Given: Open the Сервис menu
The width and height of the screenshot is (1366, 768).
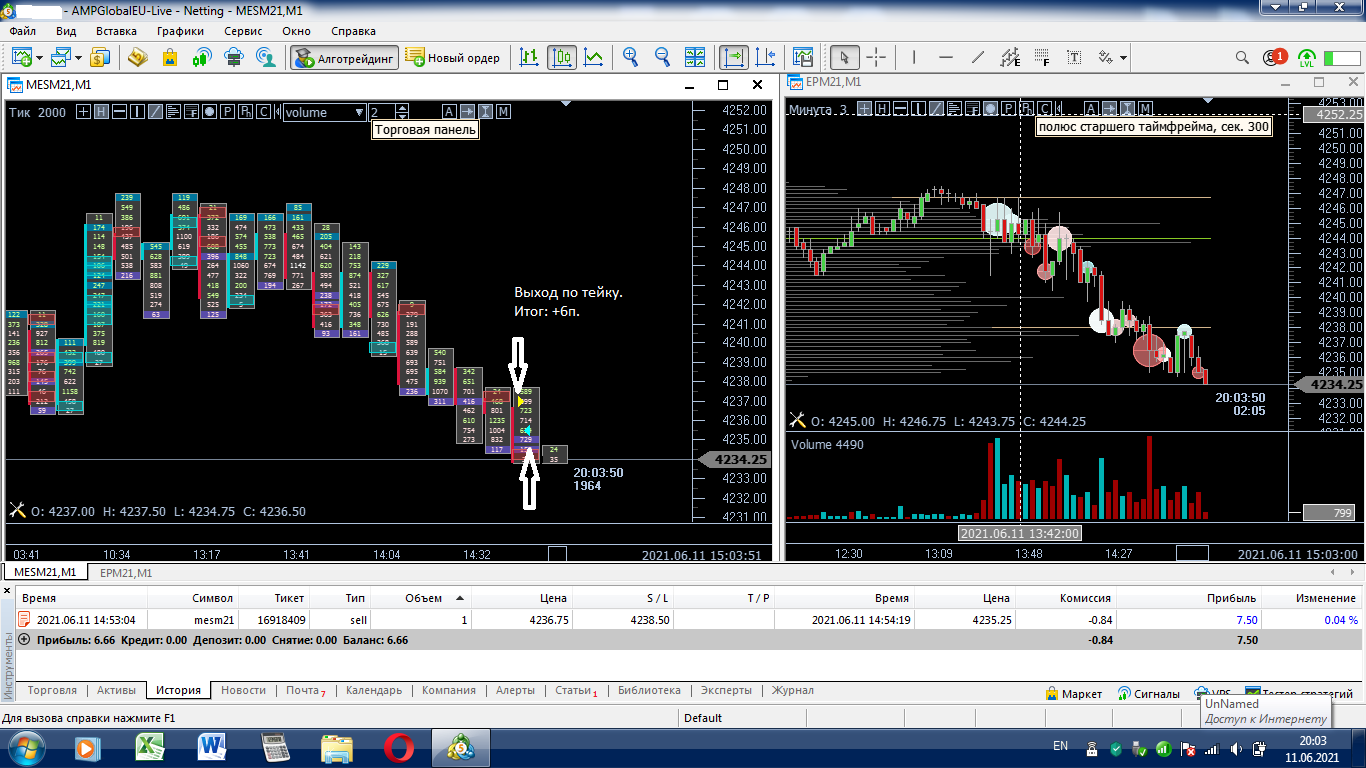Looking at the screenshot, I should coord(243,31).
